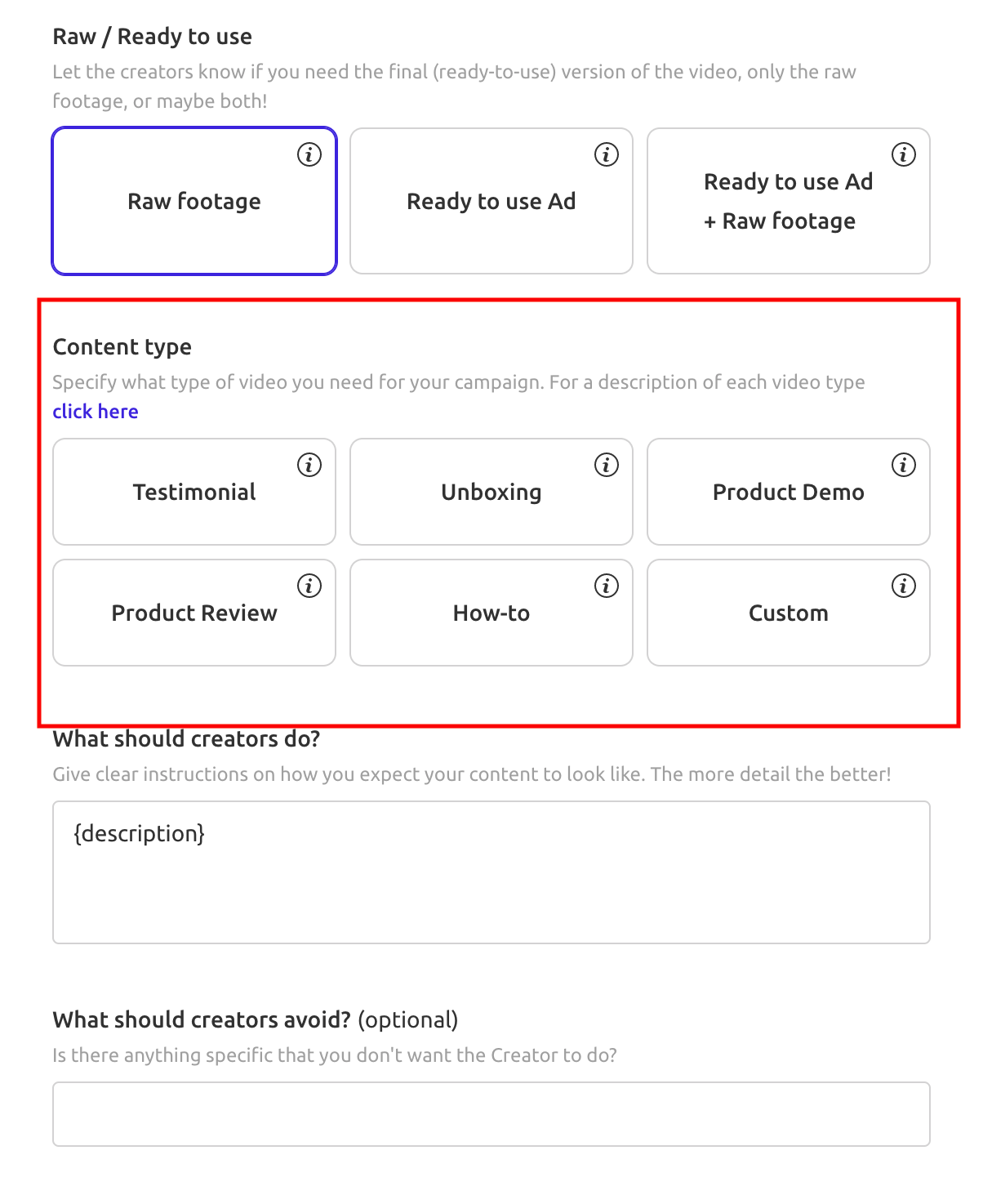View info icon on Testimonial option
Image resolution: width=983 pixels, height=1204 pixels.
point(309,465)
